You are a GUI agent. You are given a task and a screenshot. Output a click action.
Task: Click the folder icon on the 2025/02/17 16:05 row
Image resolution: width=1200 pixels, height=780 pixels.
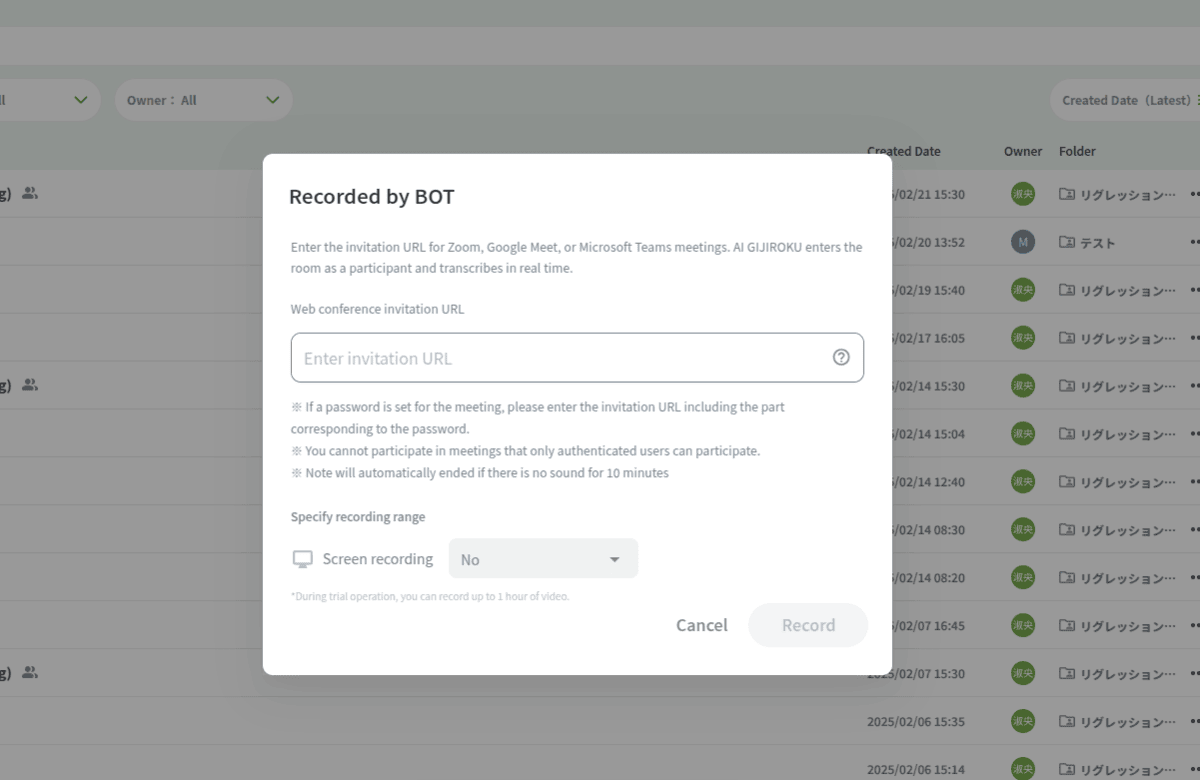(1067, 338)
